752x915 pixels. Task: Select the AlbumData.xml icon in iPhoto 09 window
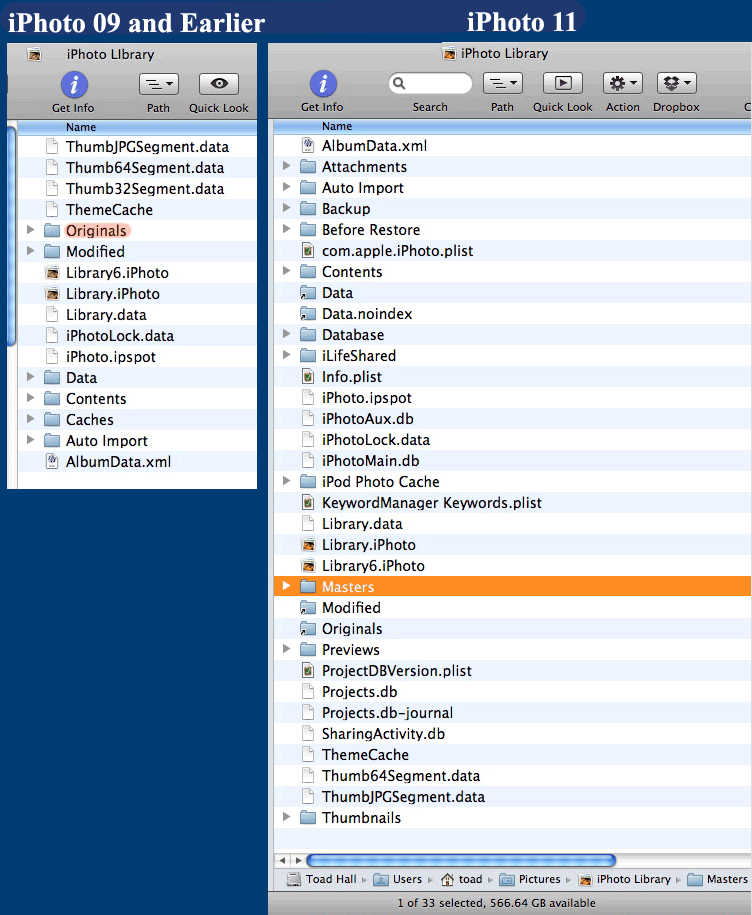pos(52,462)
